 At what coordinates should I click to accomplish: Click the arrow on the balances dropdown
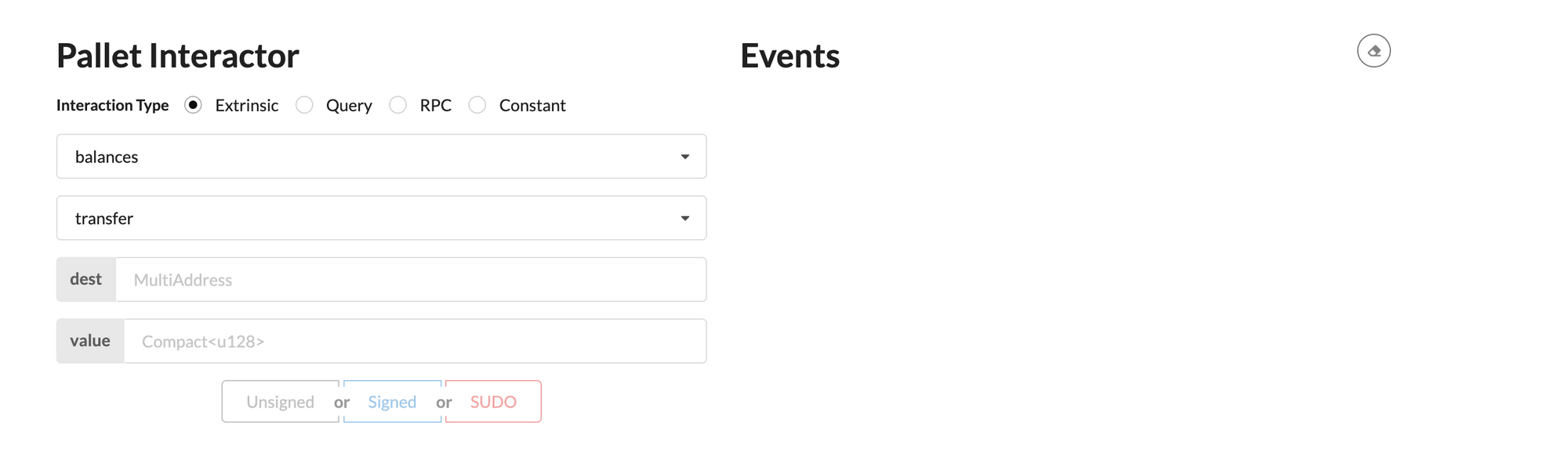(x=685, y=157)
